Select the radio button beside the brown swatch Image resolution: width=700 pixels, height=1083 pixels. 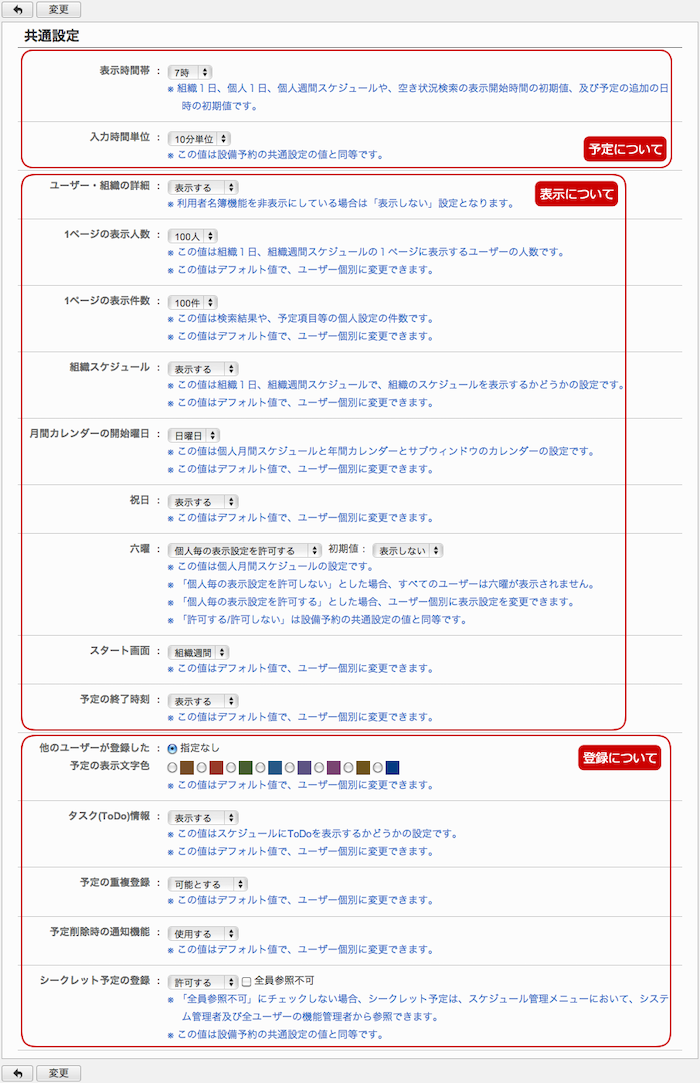pyautogui.click(x=172, y=767)
